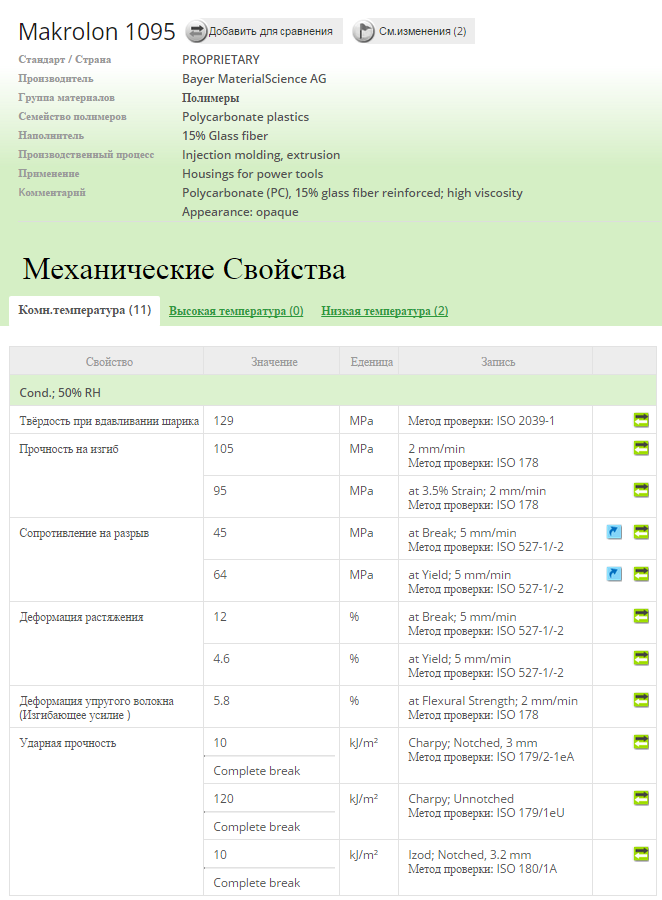Screen dimensions: 662x900
Task: Click the compare icon in the 129 MPa hardness row
Action: tap(641, 420)
